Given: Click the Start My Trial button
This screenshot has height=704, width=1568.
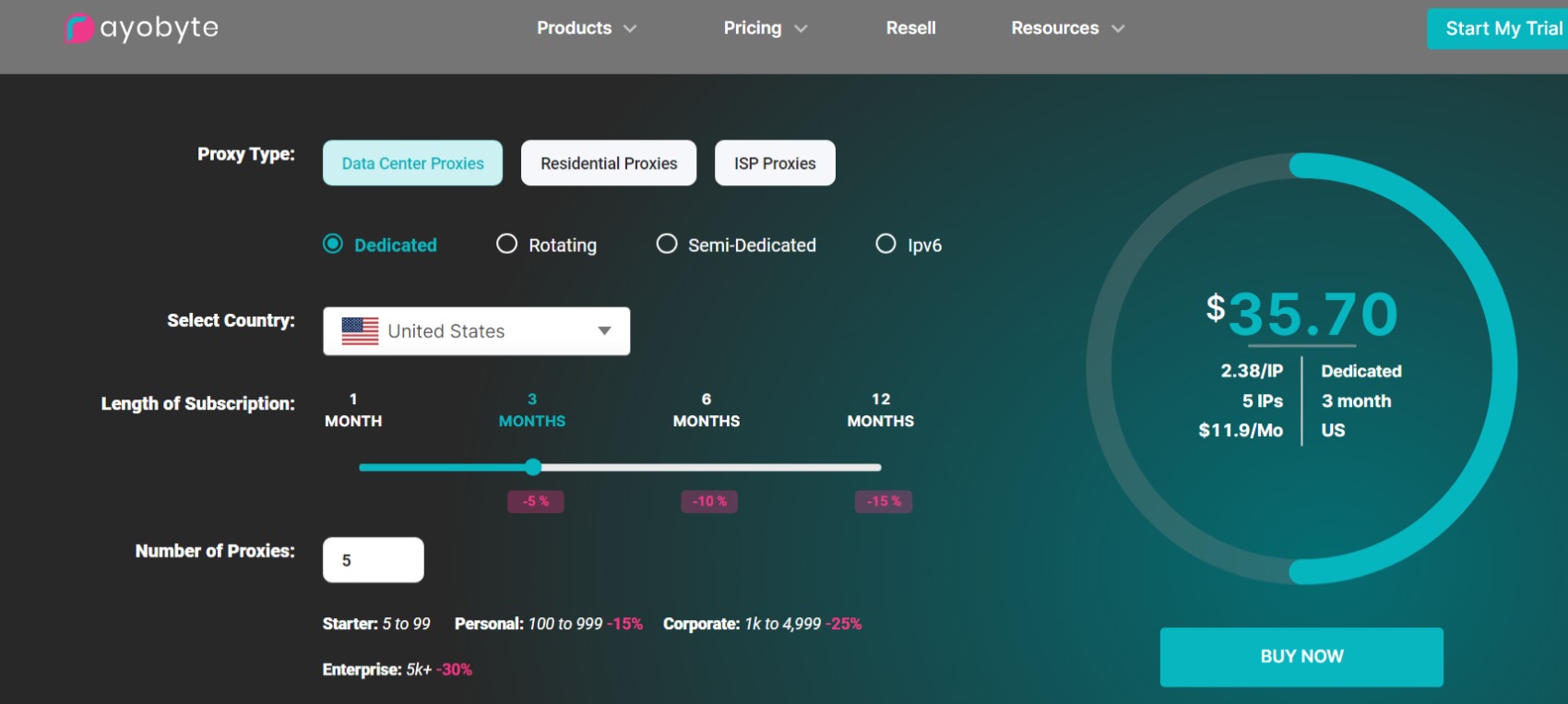Looking at the screenshot, I should click(1499, 29).
